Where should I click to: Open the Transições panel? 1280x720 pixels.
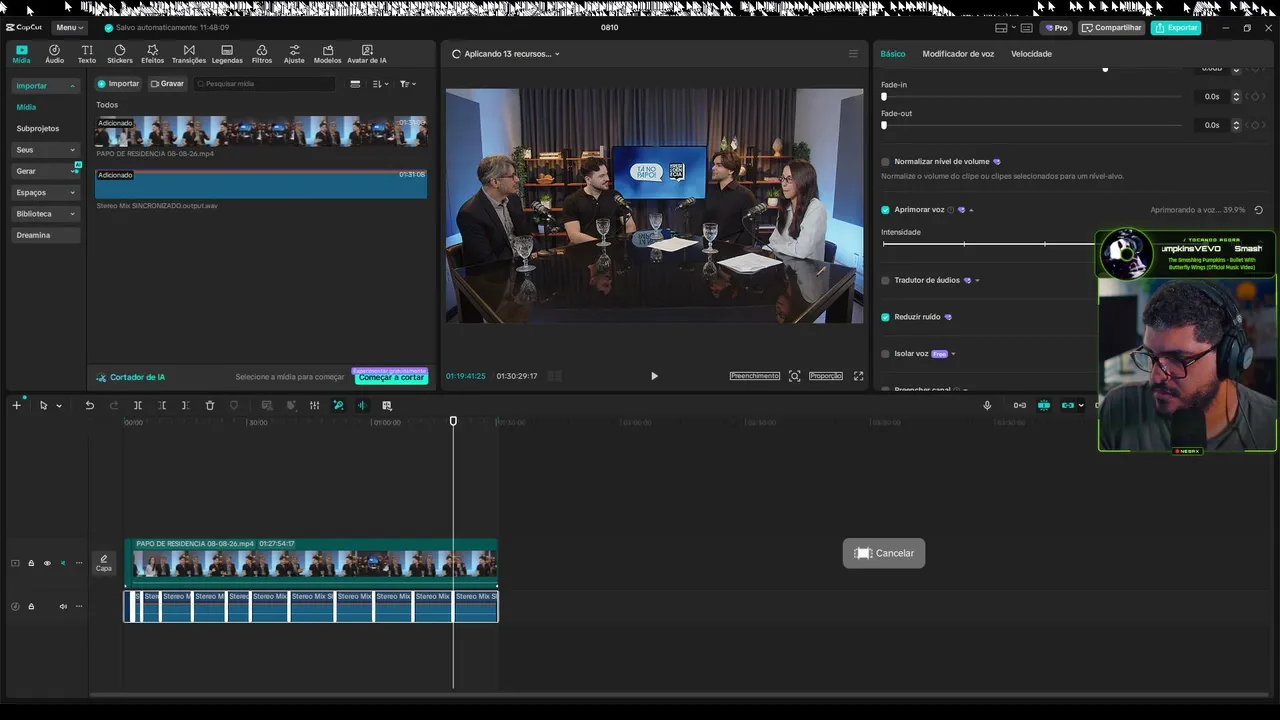tap(189, 54)
